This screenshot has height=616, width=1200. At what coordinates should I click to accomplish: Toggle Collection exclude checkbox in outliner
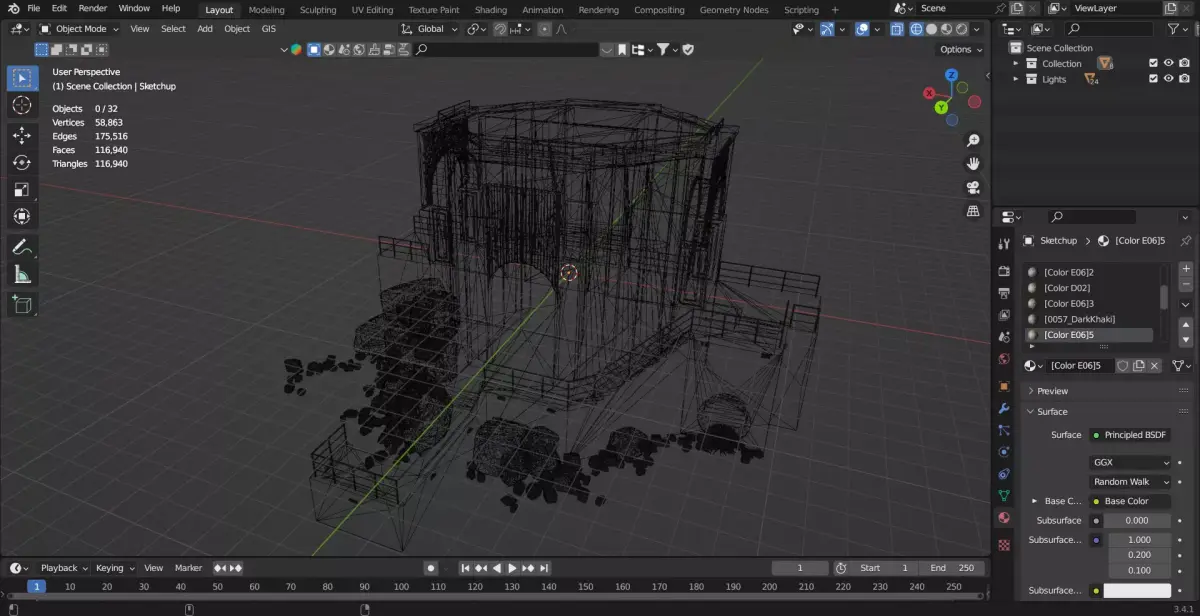click(1153, 63)
